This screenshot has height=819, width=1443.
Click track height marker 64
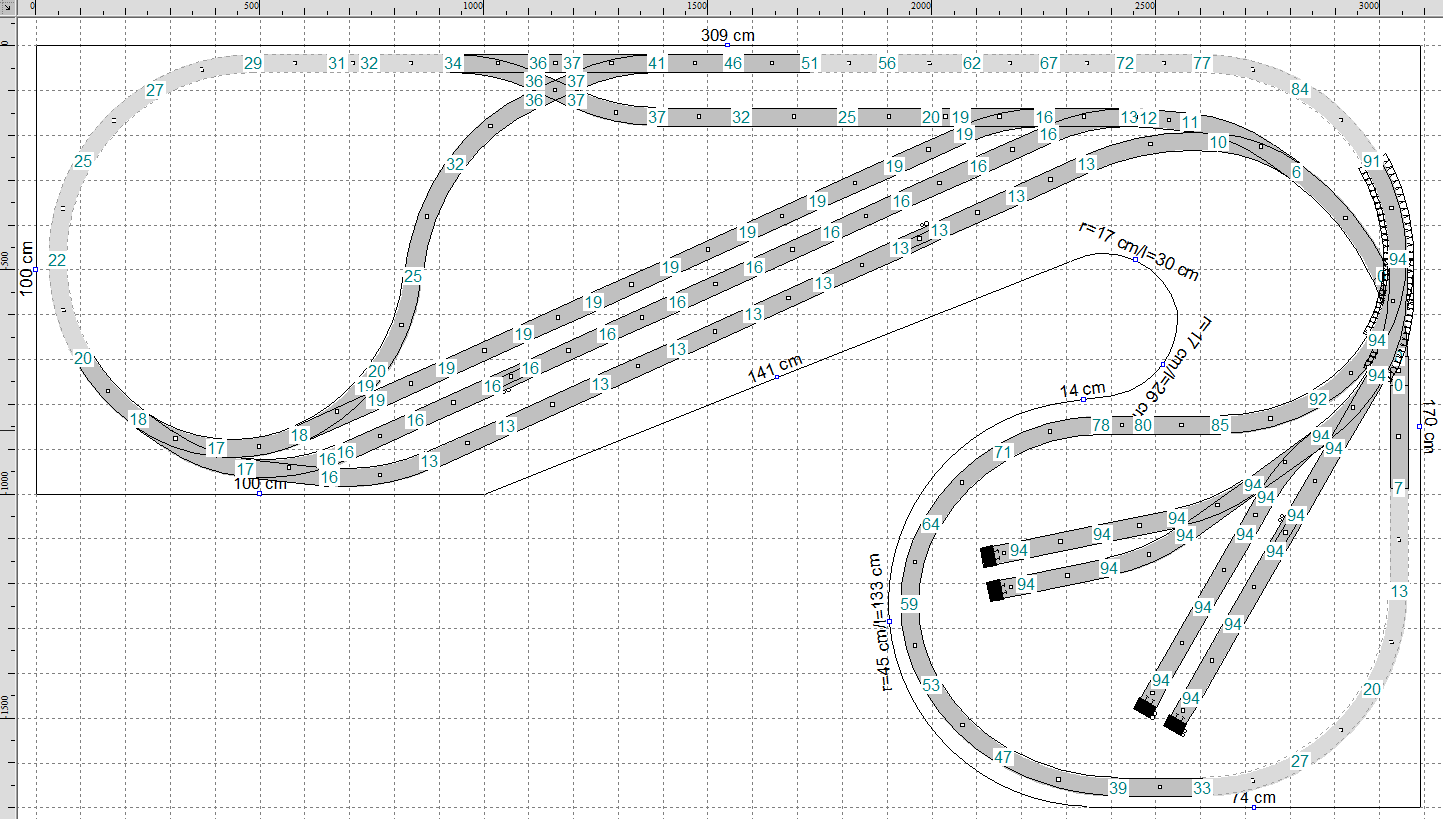coord(932,524)
